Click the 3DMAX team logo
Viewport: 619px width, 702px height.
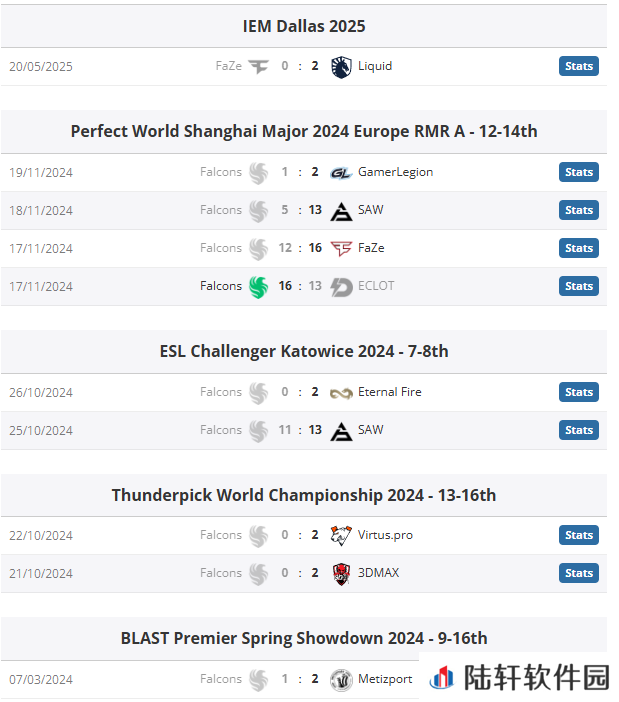tap(341, 574)
